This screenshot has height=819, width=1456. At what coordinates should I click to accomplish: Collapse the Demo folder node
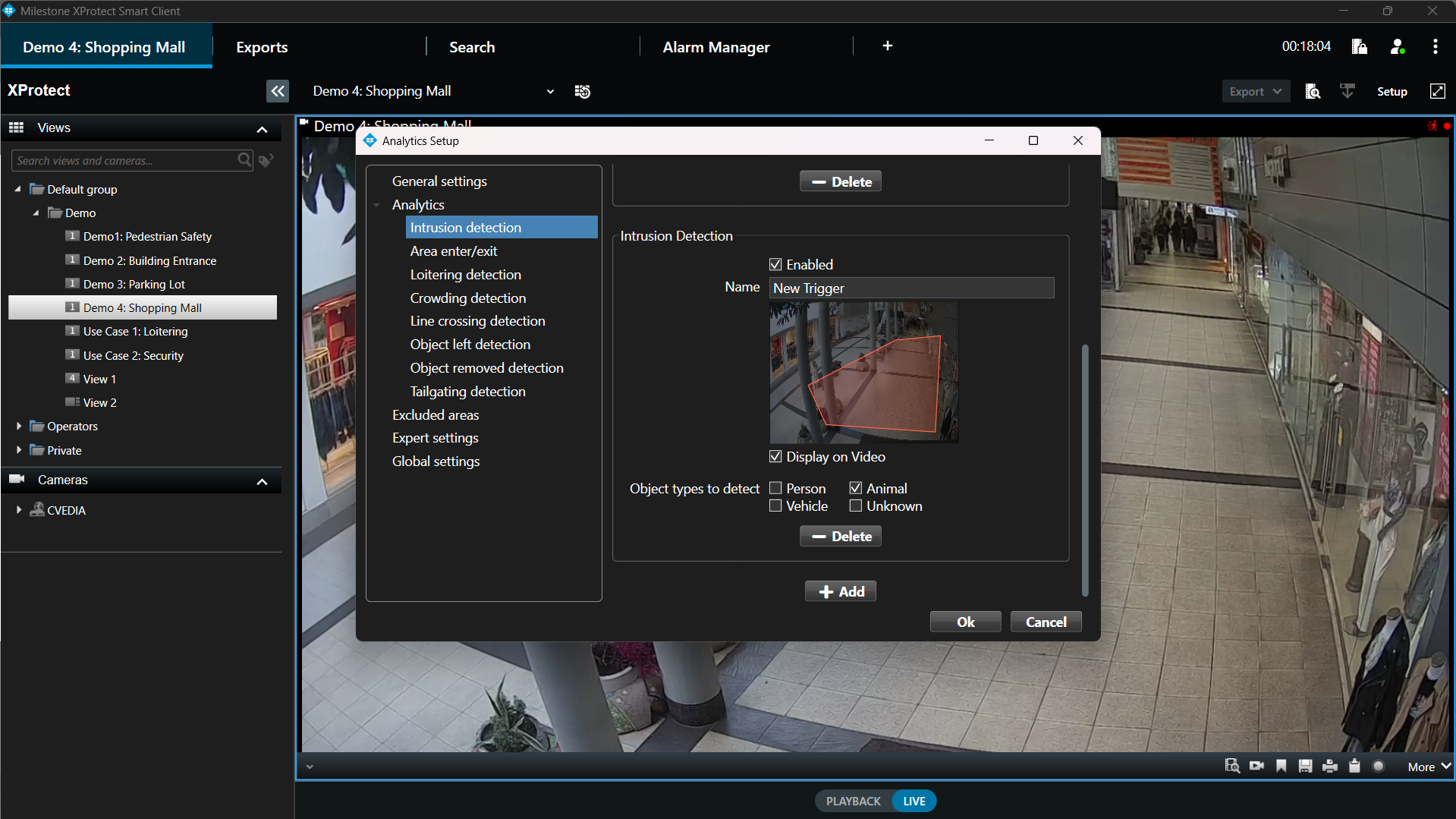[36, 213]
